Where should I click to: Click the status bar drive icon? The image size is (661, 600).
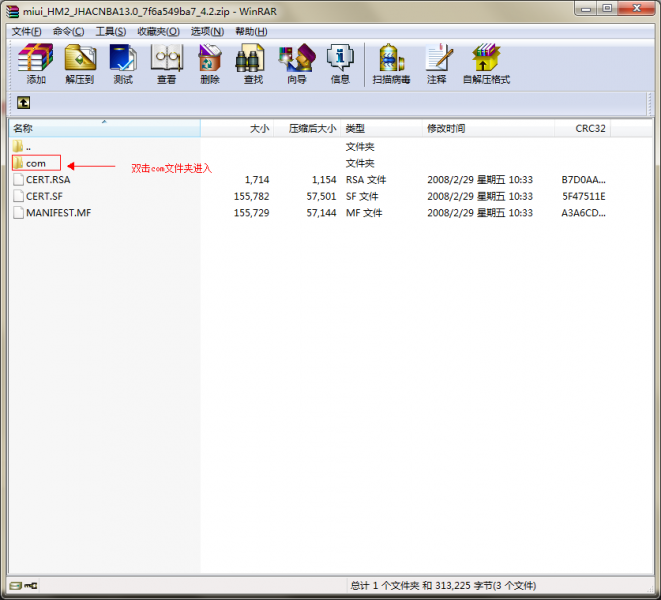pos(15,585)
